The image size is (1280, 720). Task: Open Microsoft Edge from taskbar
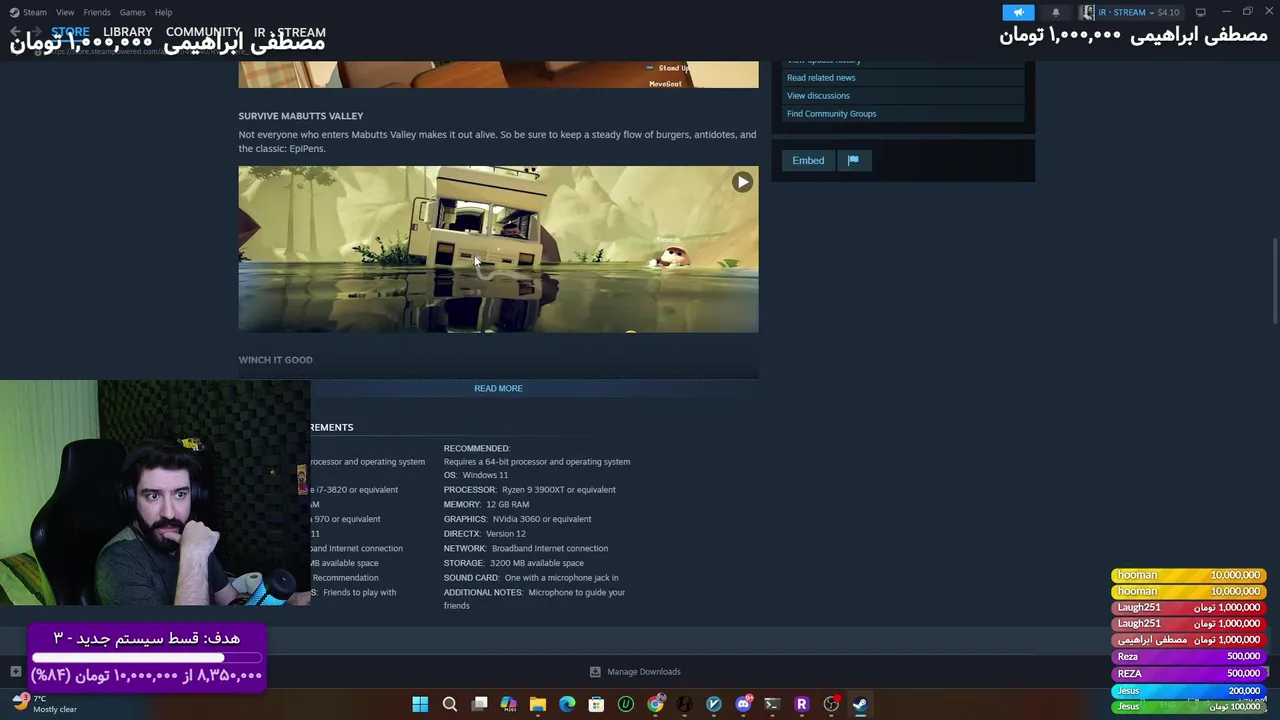pos(567,704)
